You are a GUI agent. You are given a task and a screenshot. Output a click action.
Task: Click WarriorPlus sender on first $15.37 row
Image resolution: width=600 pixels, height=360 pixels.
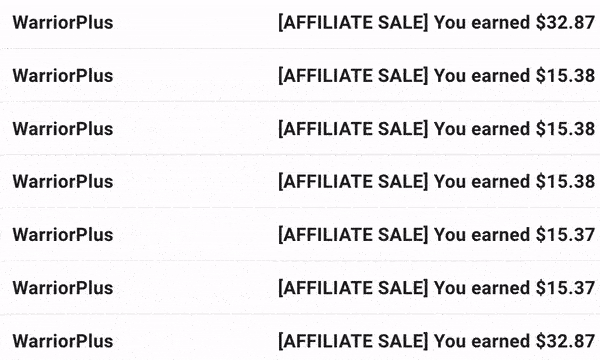point(63,235)
